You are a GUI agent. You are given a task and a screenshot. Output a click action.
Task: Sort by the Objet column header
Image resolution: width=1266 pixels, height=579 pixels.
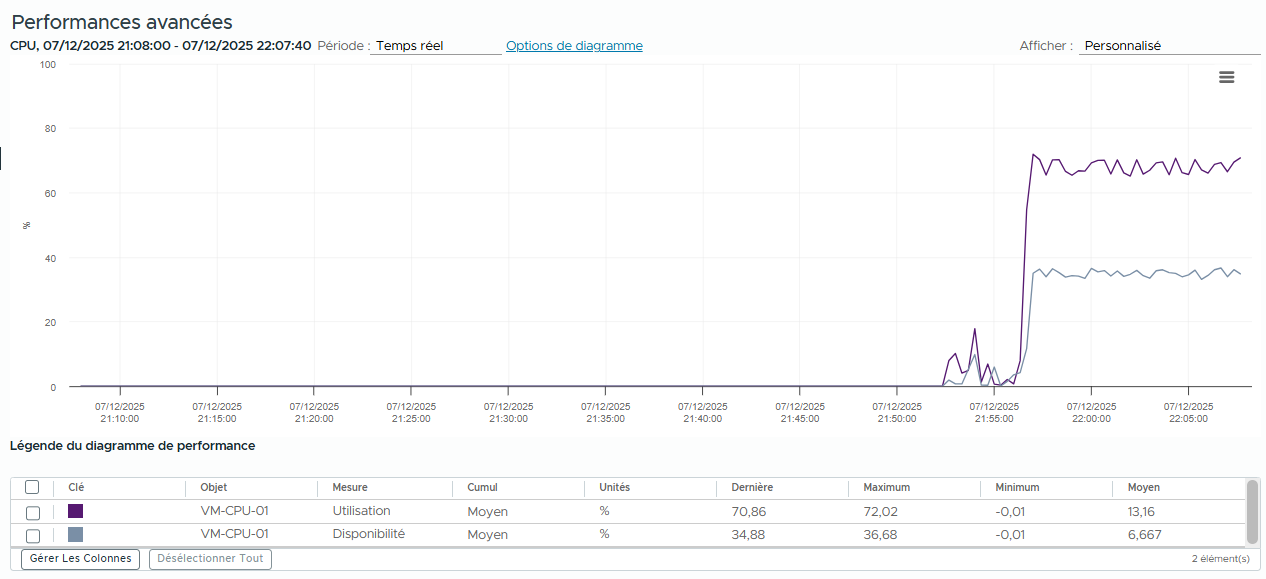214,488
